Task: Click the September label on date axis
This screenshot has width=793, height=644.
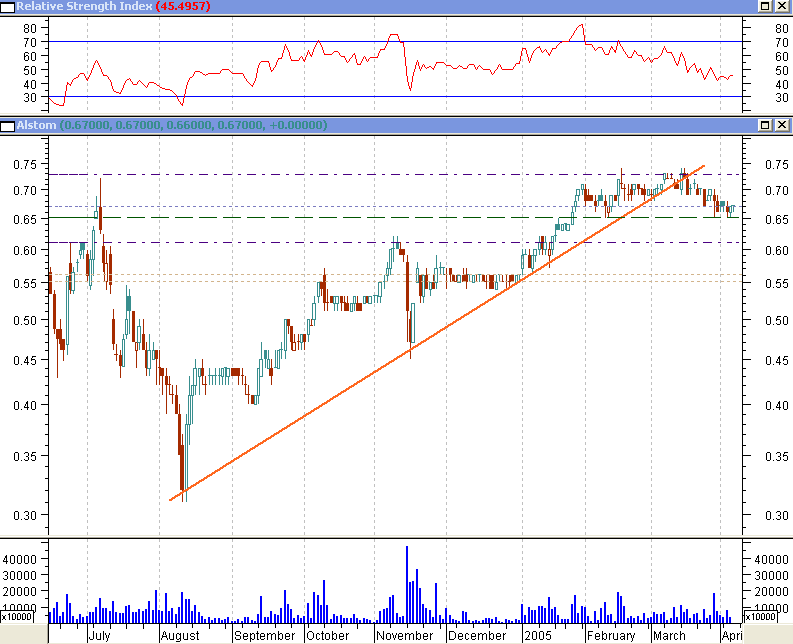Action: 265,635
